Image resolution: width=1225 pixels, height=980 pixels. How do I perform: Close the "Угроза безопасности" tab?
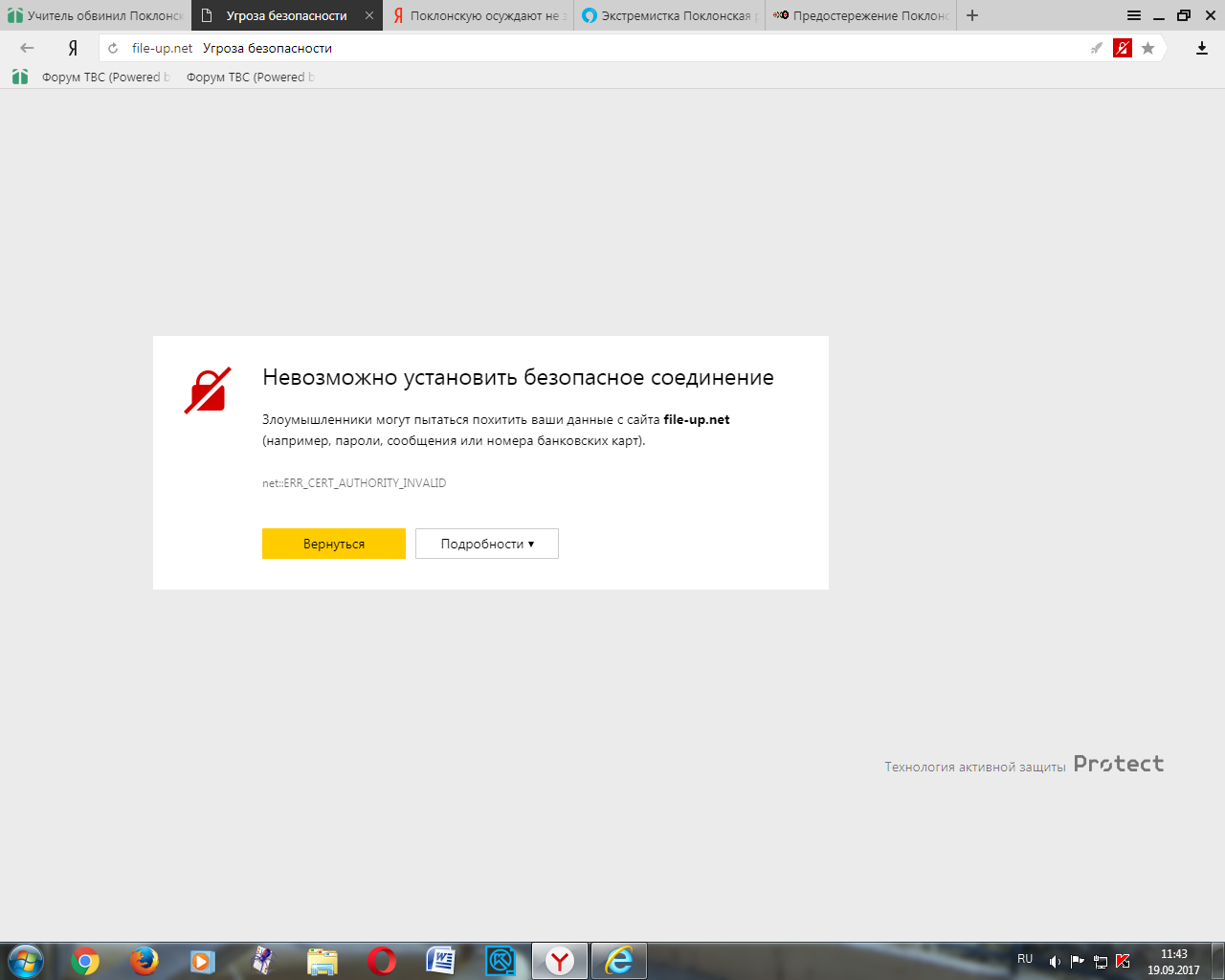369,15
